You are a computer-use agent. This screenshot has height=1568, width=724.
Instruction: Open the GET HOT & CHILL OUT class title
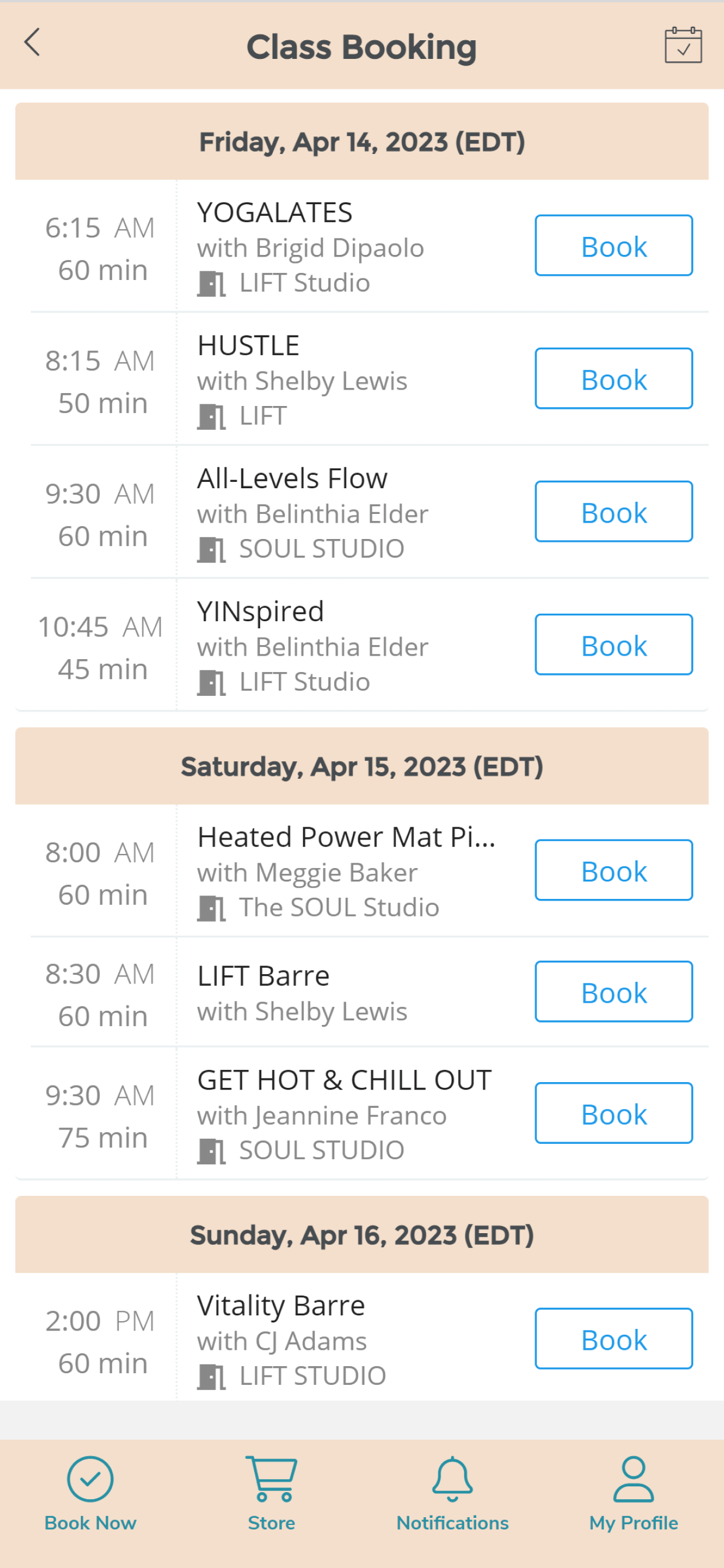[x=345, y=1080]
